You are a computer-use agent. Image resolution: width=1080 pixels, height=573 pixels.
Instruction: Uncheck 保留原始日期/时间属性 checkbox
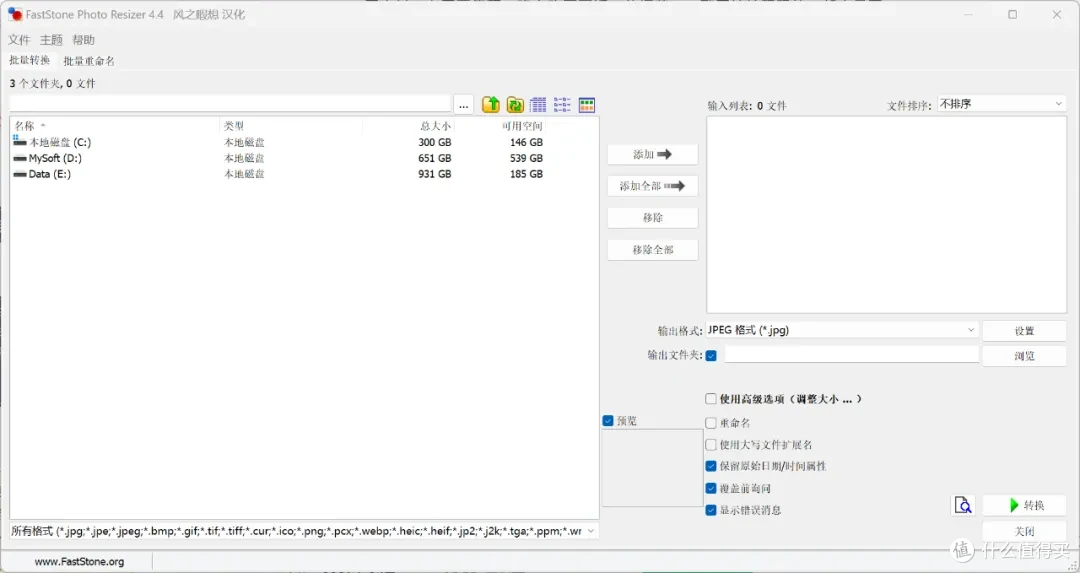coord(711,466)
